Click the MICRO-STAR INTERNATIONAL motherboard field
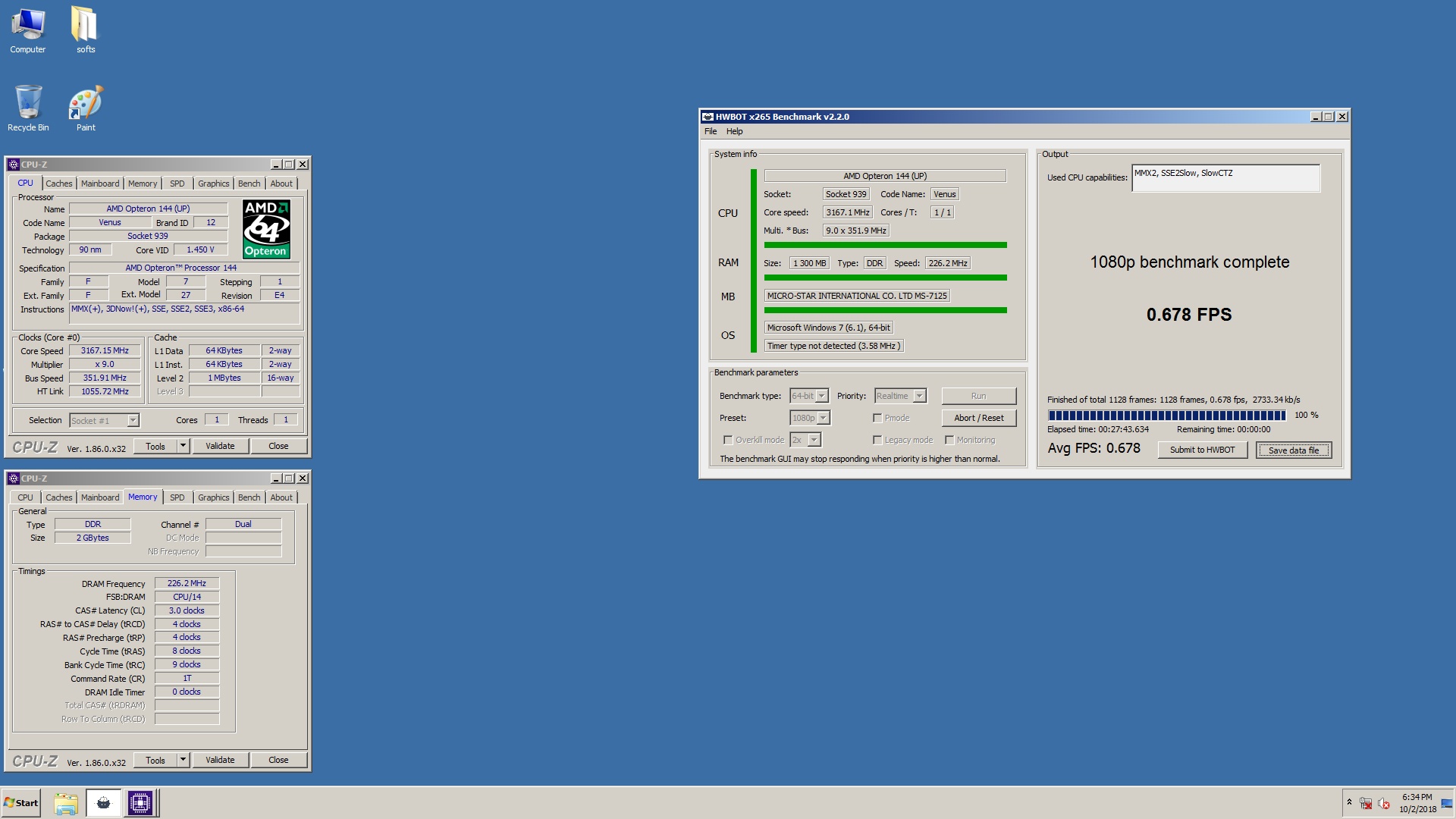The height and width of the screenshot is (819, 1456). click(x=857, y=296)
